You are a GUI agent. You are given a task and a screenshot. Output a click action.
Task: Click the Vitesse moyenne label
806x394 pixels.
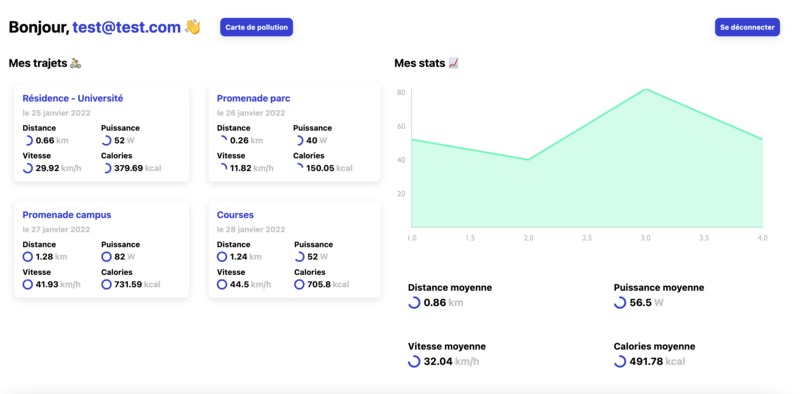[447, 346]
